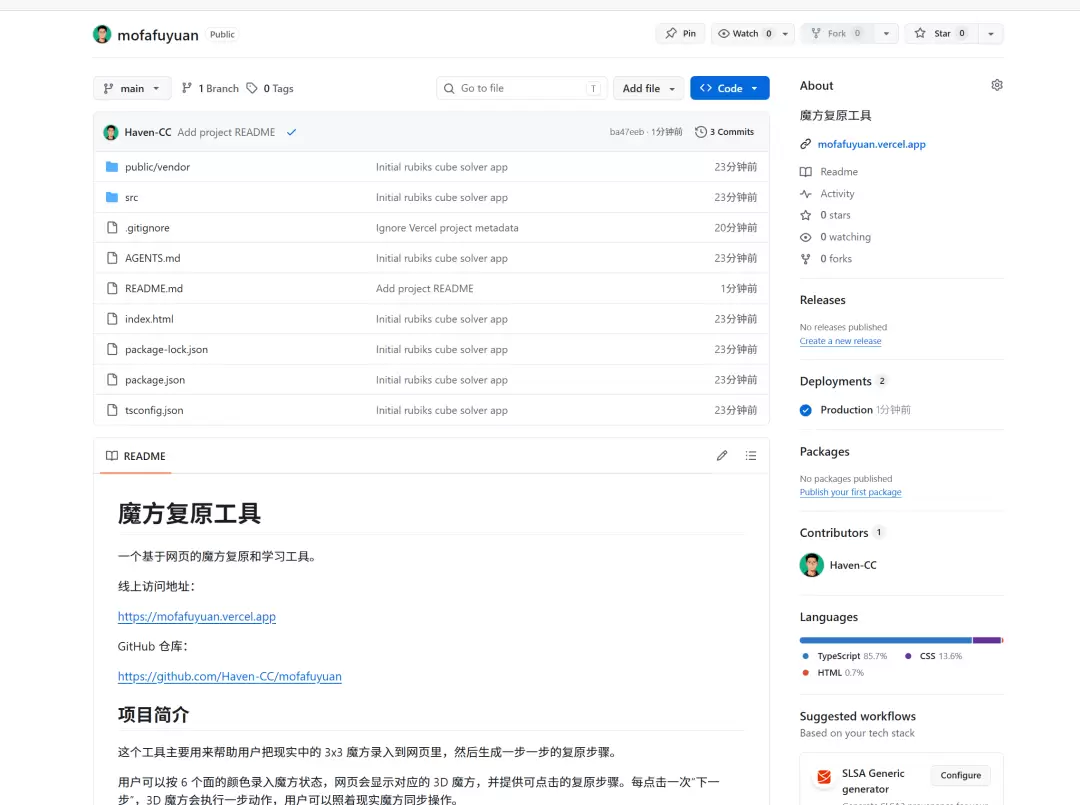Star the mofafuyuan repository
1080x805 pixels.
(941, 33)
